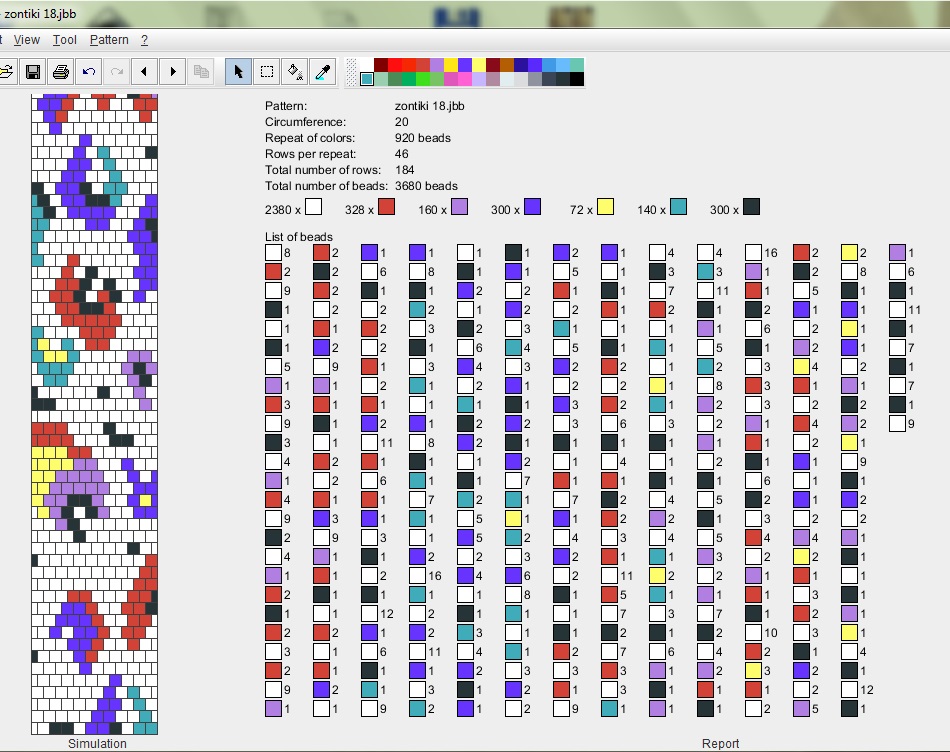Screen dimensions: 950x752
Task: Select the arrow pointer tool
Action: (x=238, y=71)
